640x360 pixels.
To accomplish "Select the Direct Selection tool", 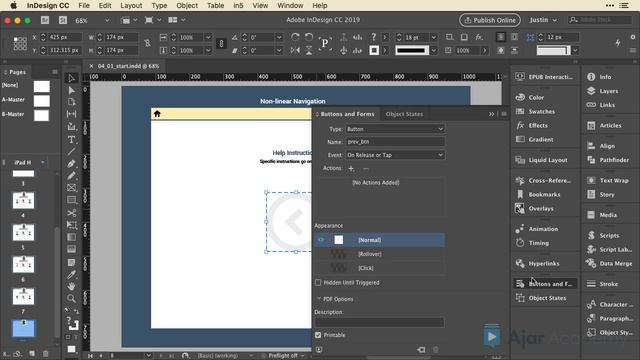I will (71, 90).
